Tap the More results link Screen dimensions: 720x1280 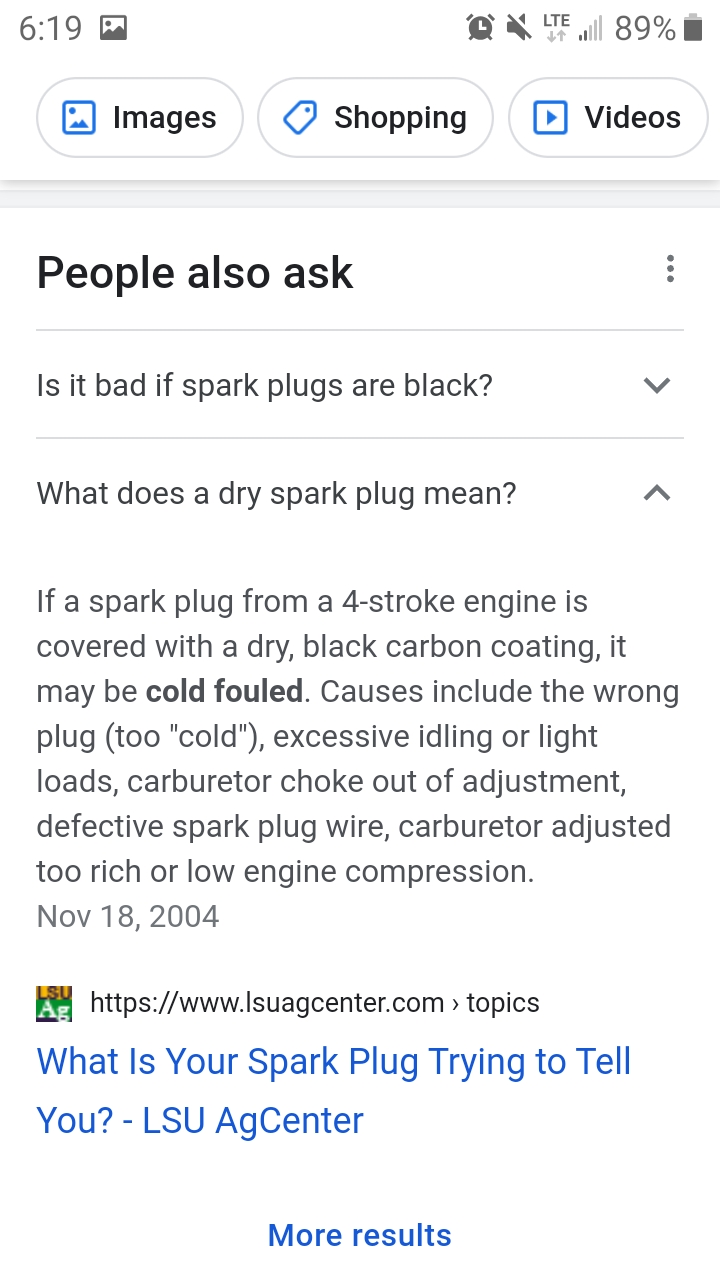[360, 1235]
